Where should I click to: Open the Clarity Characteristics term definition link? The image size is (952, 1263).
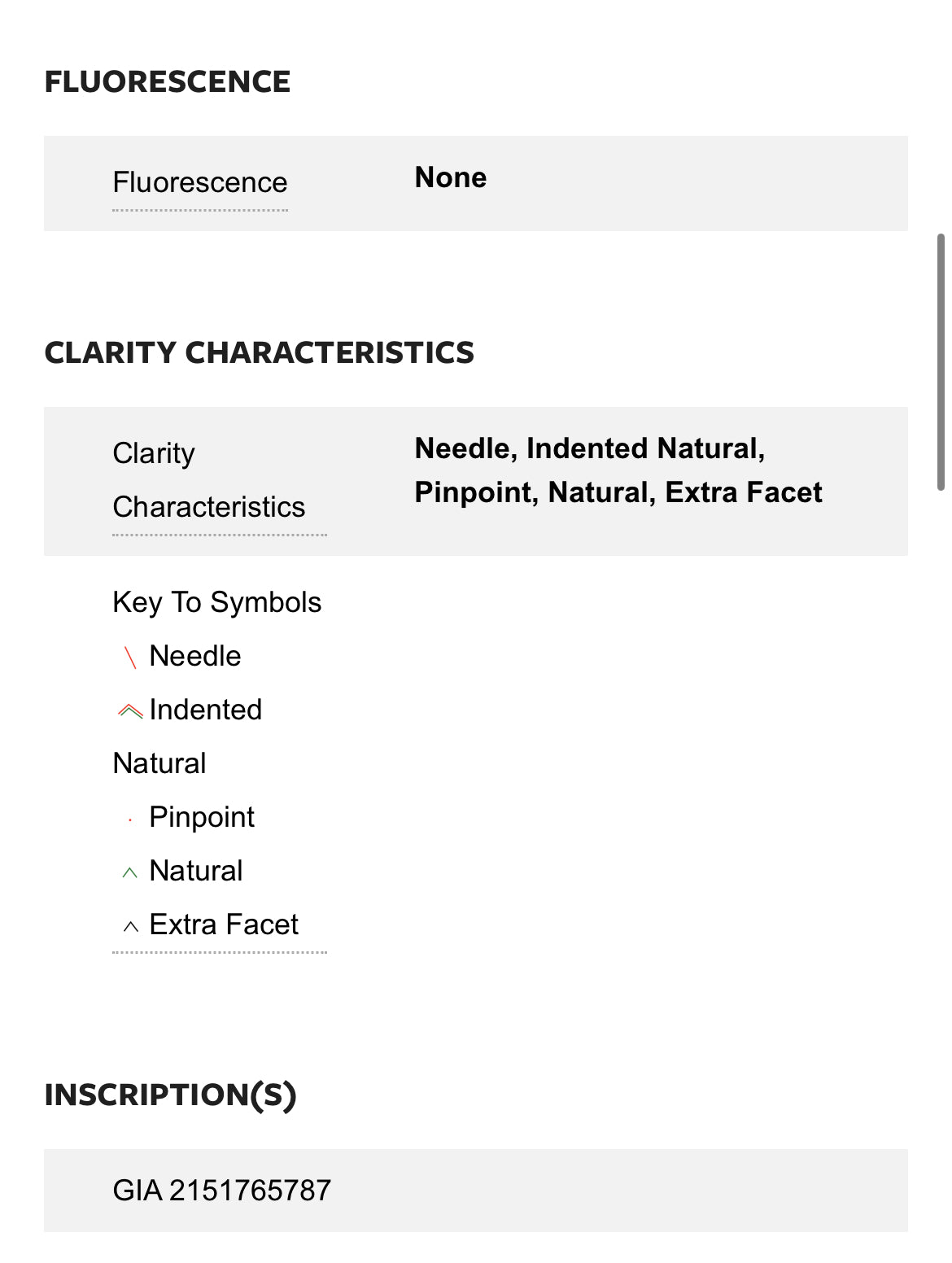coord(209,480)
